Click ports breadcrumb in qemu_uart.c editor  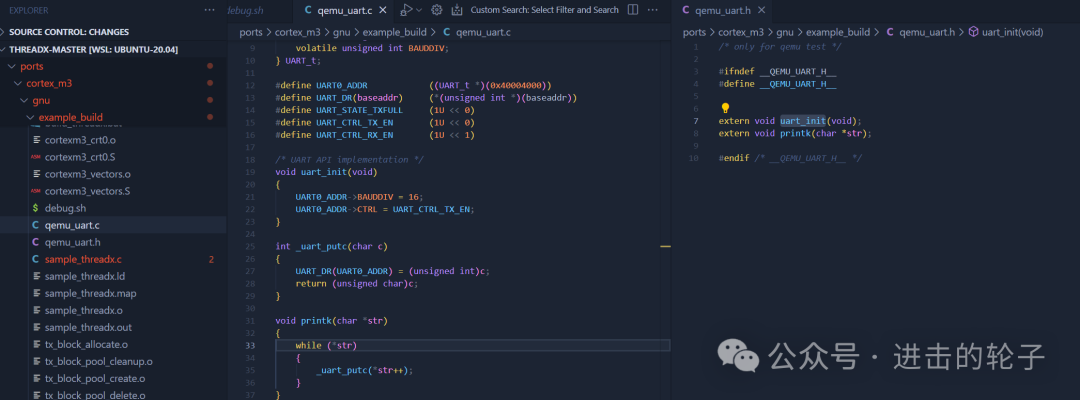[x=251, y=32]
